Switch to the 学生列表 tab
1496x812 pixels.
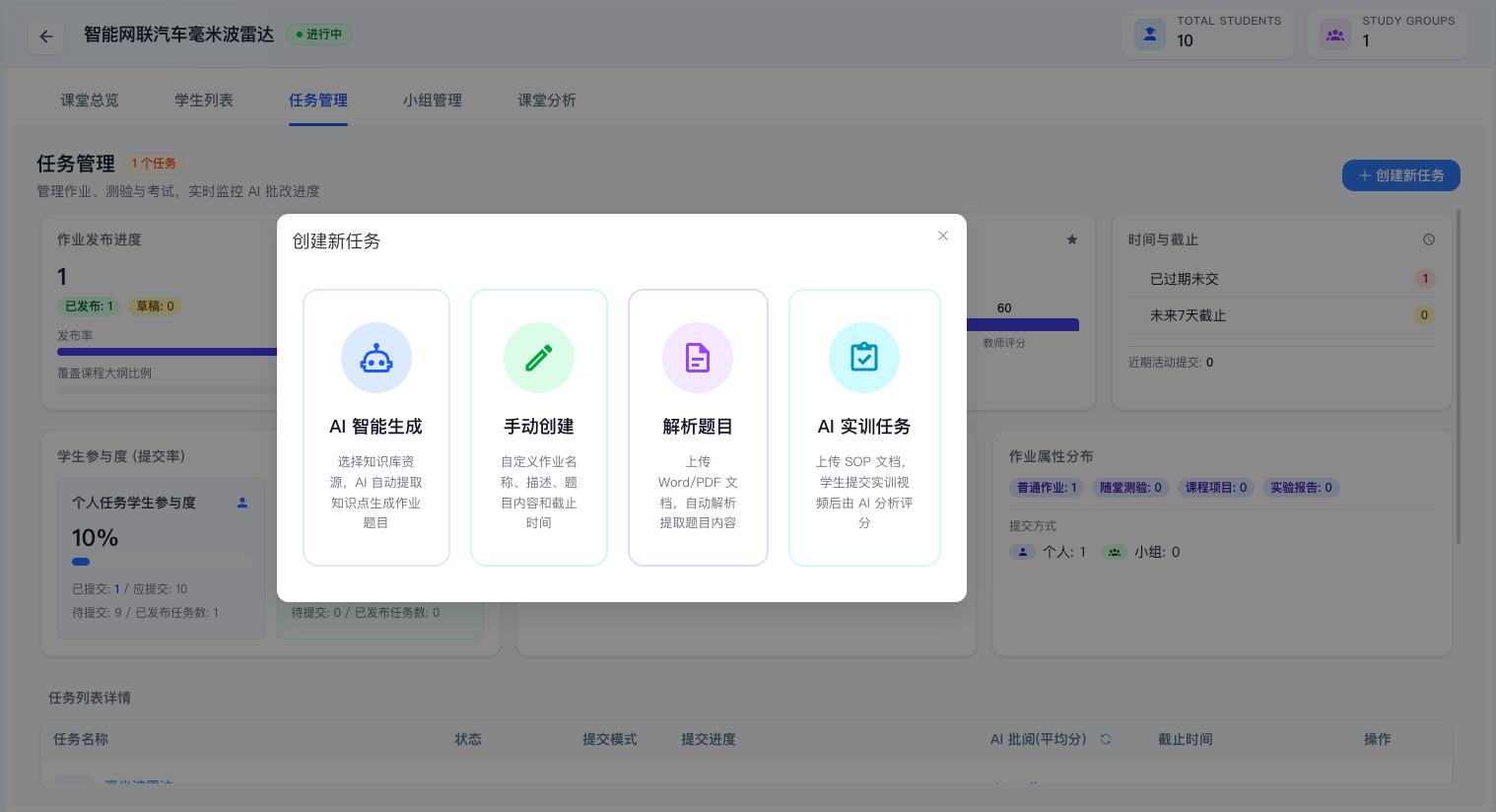pyautogui.click(x=204, y=101)
